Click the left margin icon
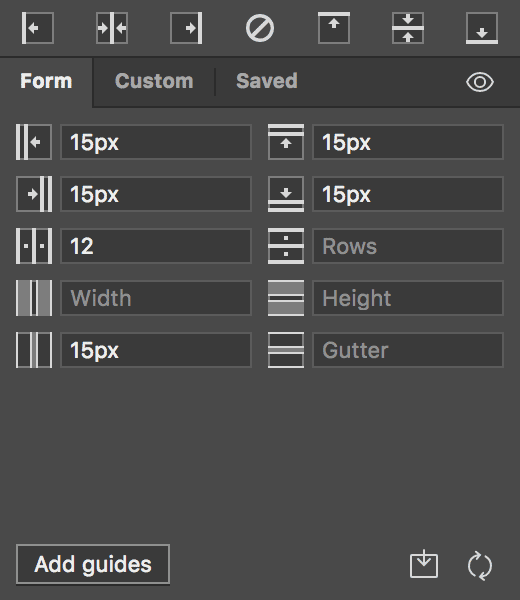 (x=34, y=142)
